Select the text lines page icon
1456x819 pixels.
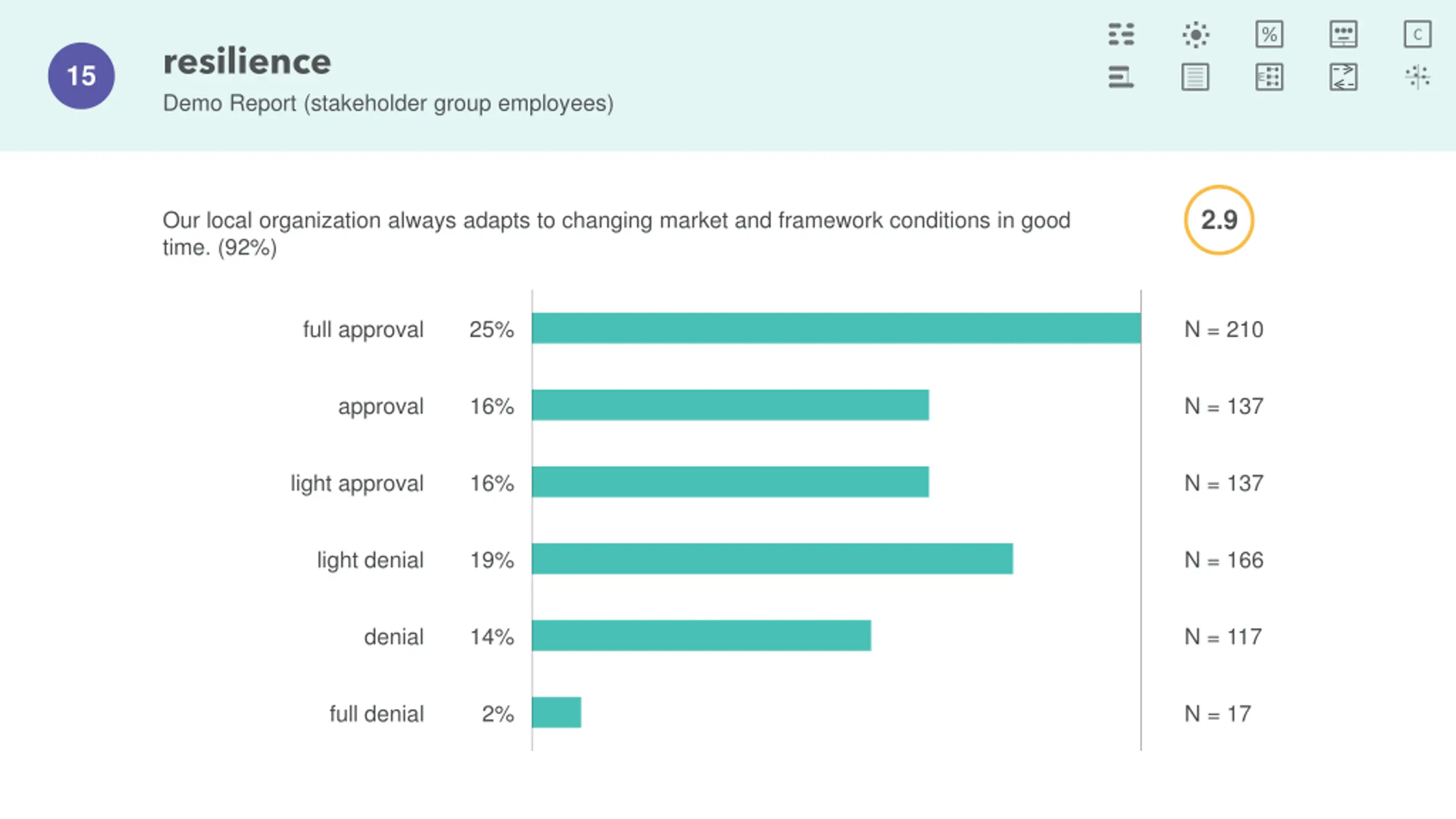point(1196,77)
